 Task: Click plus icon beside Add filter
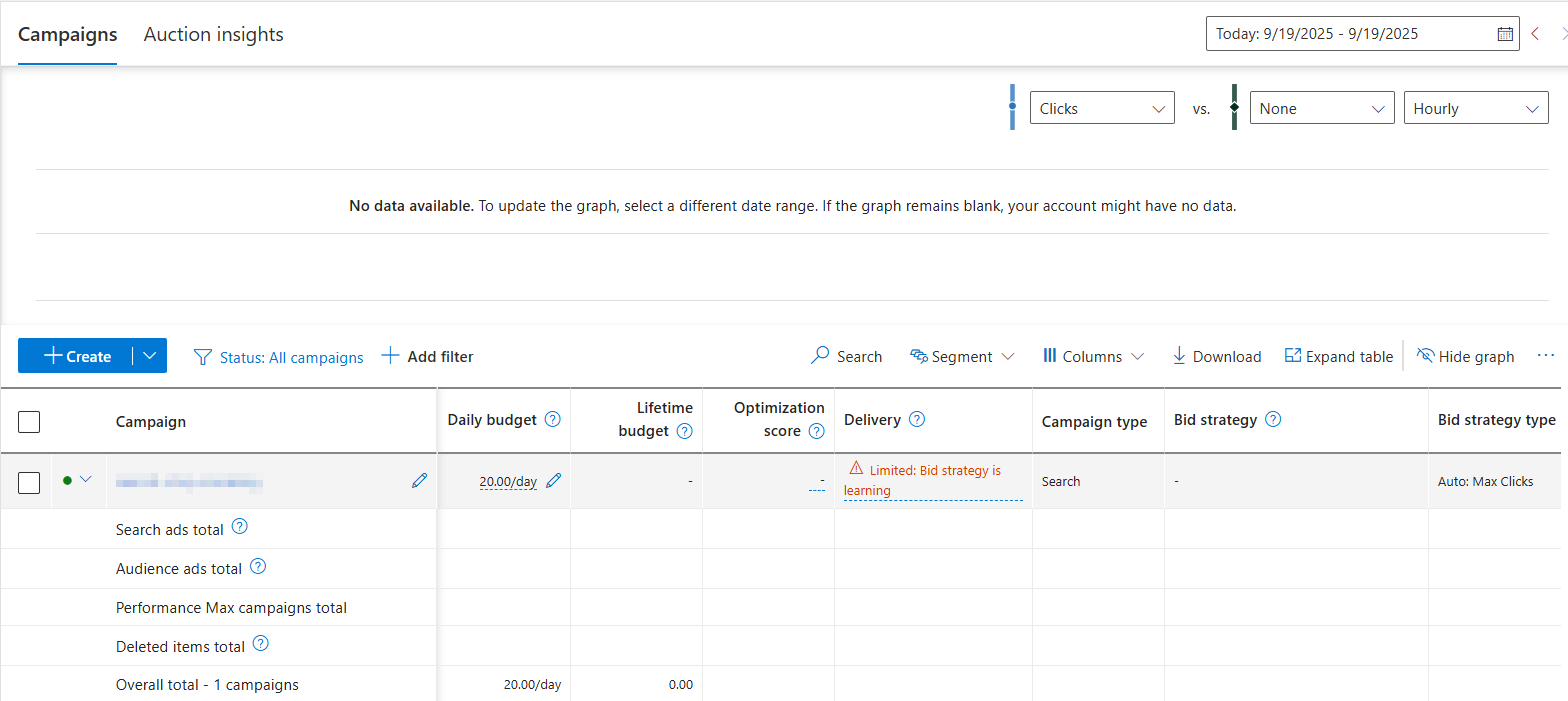[391, 356]
